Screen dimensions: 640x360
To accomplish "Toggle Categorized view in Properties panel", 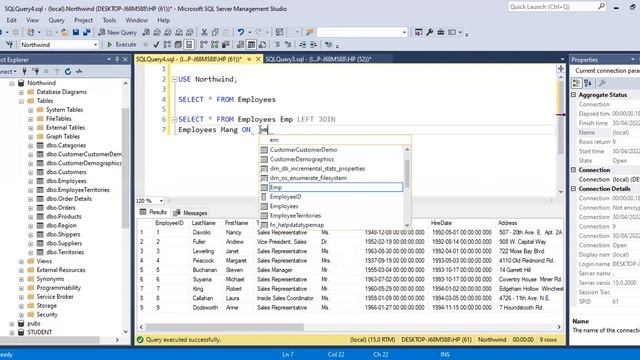I will [x=576, y=83].
